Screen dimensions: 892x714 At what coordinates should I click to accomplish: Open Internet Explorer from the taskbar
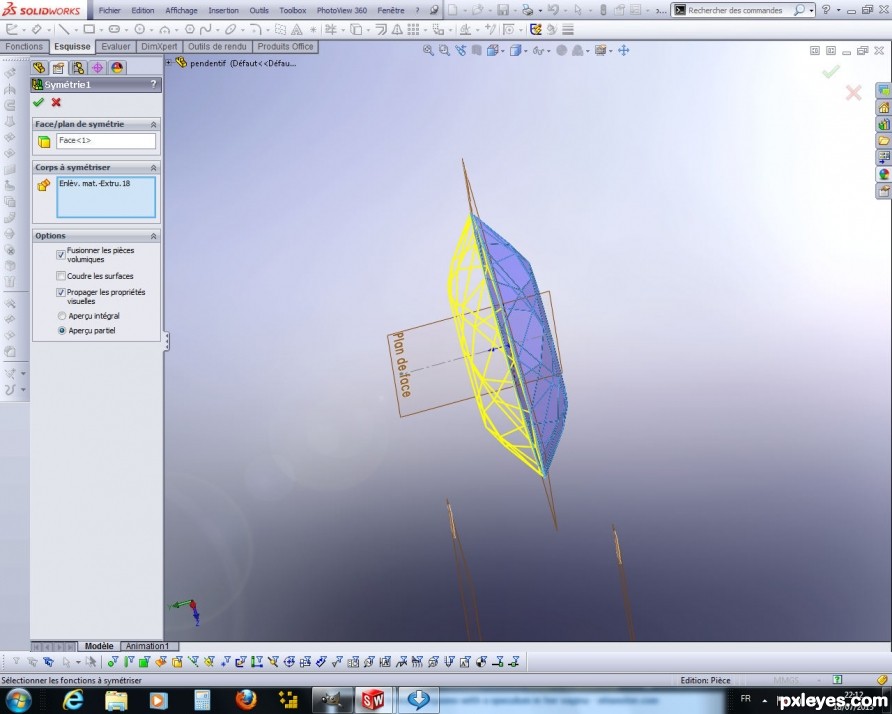click(72, 700)
